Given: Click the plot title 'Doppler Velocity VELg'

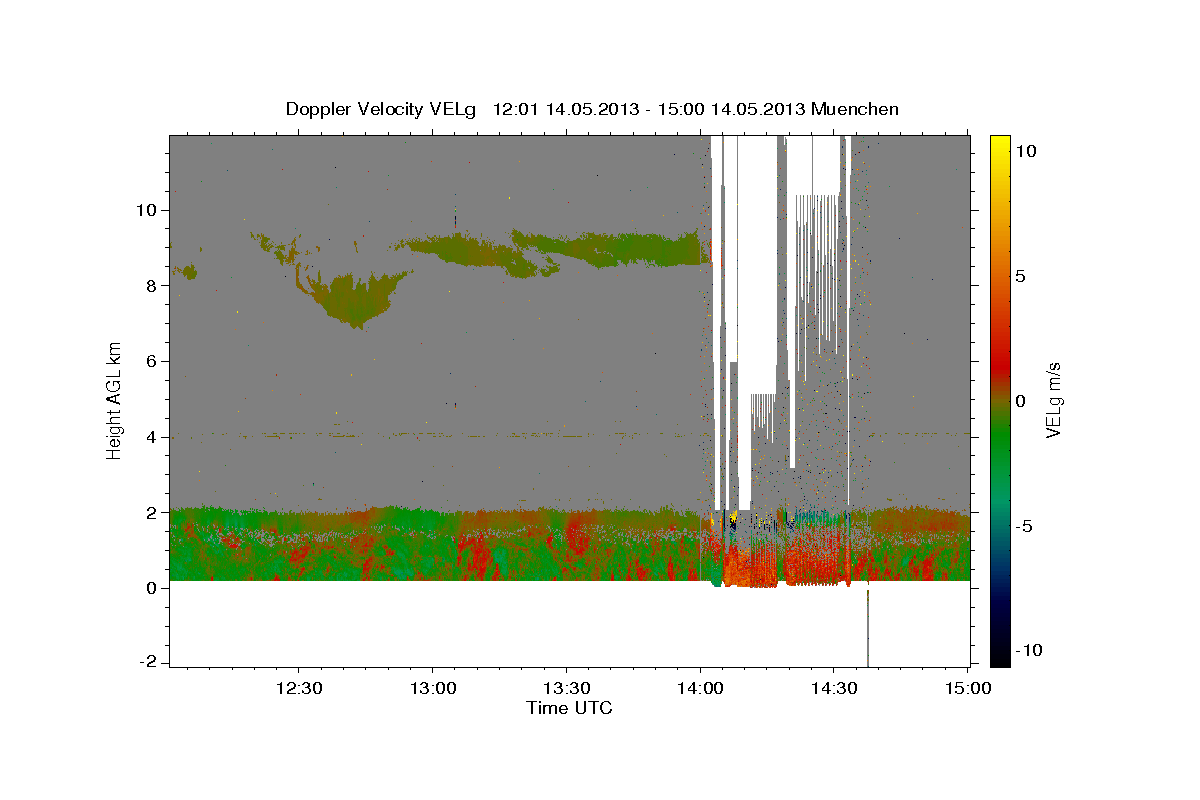Looking at the screenshot, I should [382, 109].
